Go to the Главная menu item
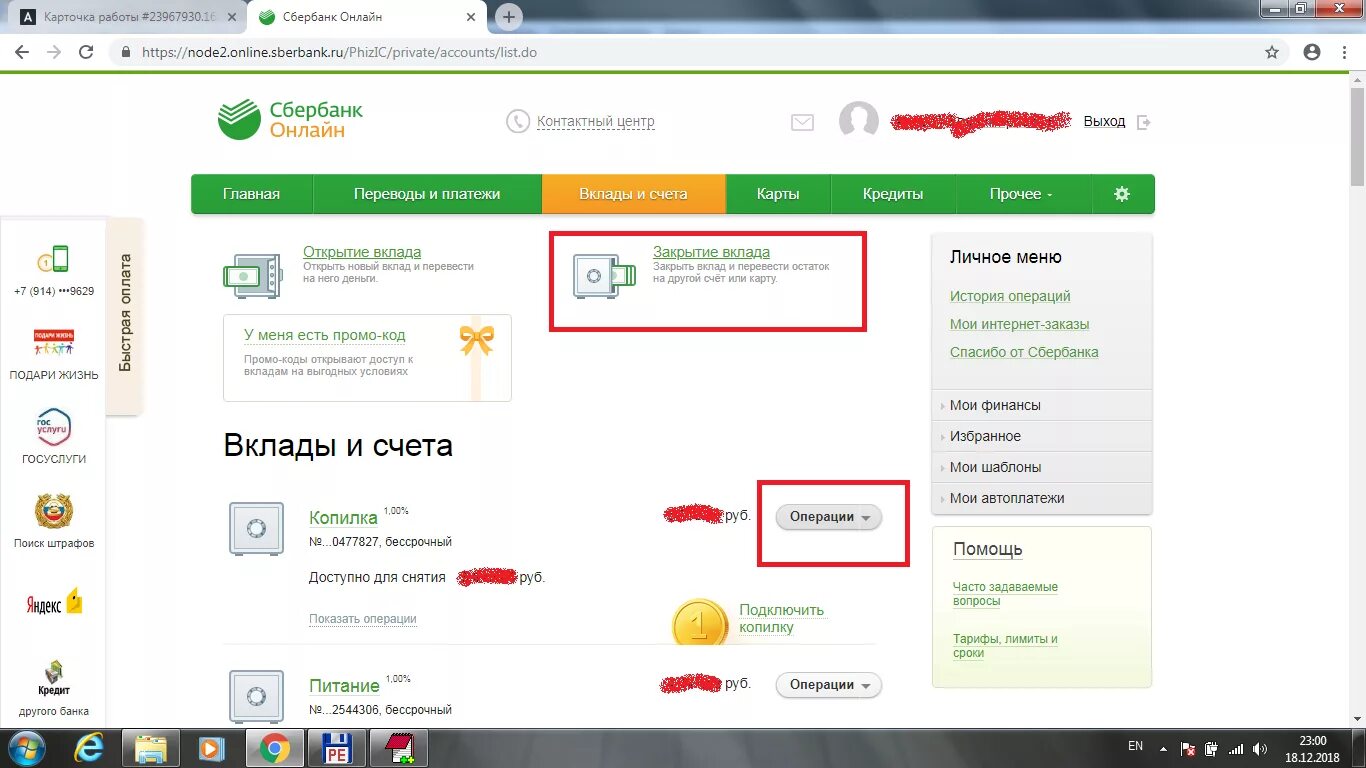This screenshot has width=1366, height=768. (x=252, y=194)
